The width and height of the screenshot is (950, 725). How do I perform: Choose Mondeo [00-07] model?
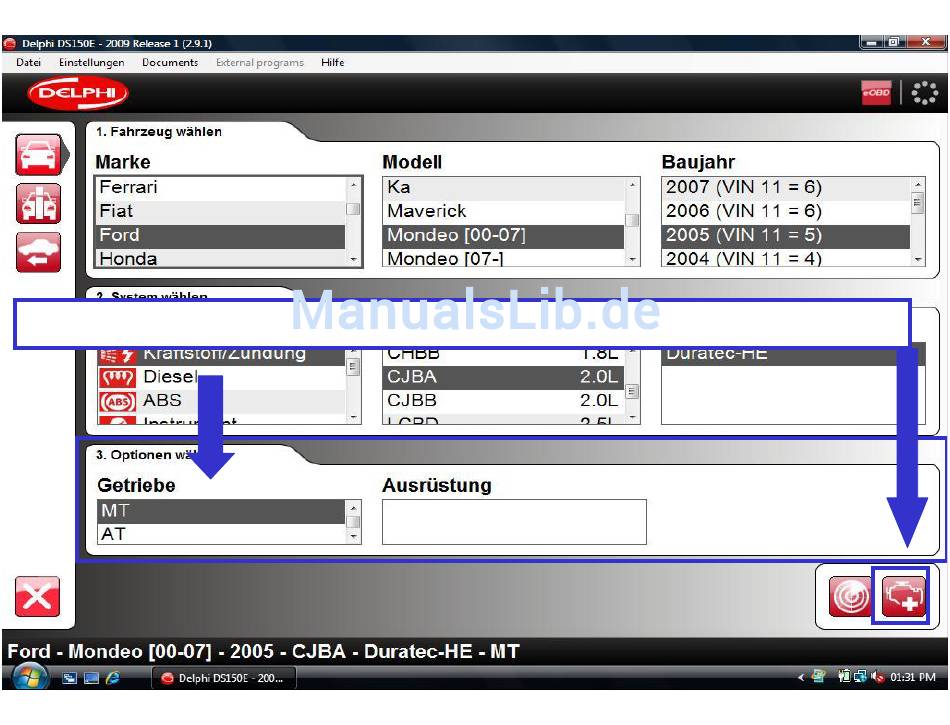[x=503, y=236]
